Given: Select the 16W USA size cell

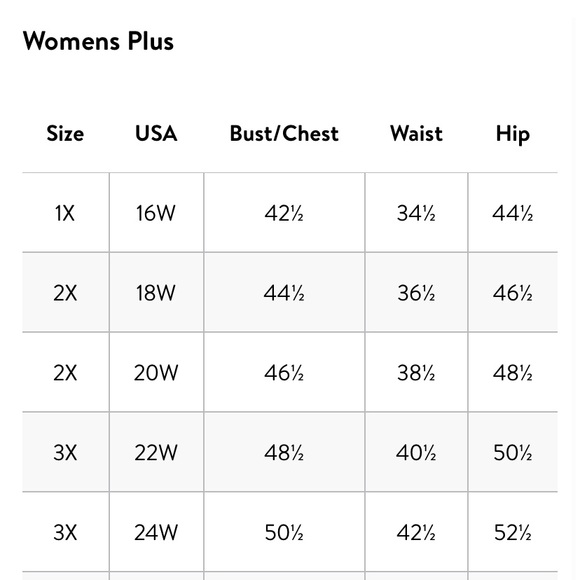Looking at the screenshot, I should coord(156,213).
